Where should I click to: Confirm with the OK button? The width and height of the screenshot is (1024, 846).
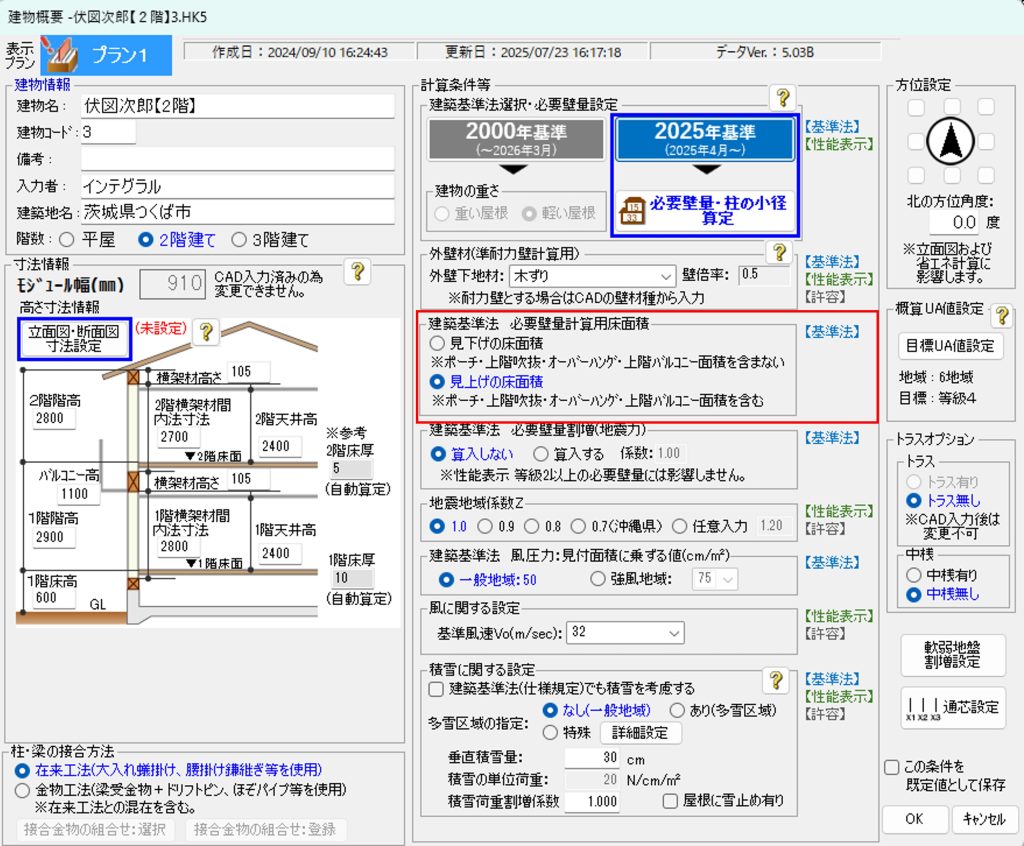914,819
